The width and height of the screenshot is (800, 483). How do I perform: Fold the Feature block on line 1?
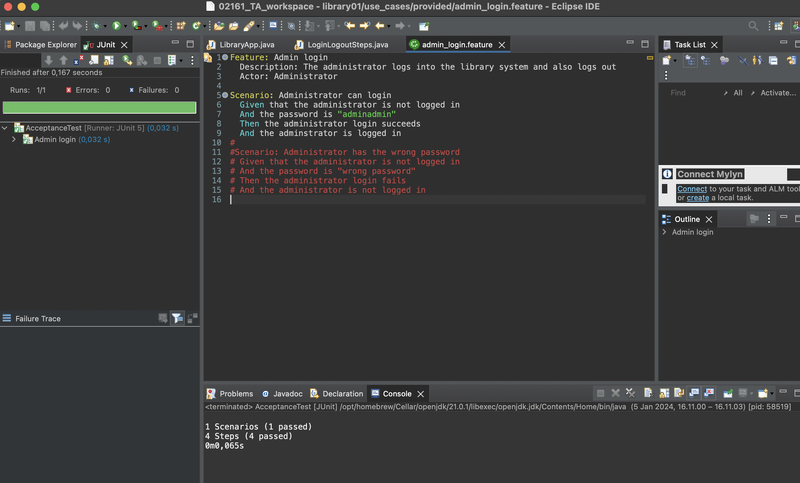coord(225,57)
